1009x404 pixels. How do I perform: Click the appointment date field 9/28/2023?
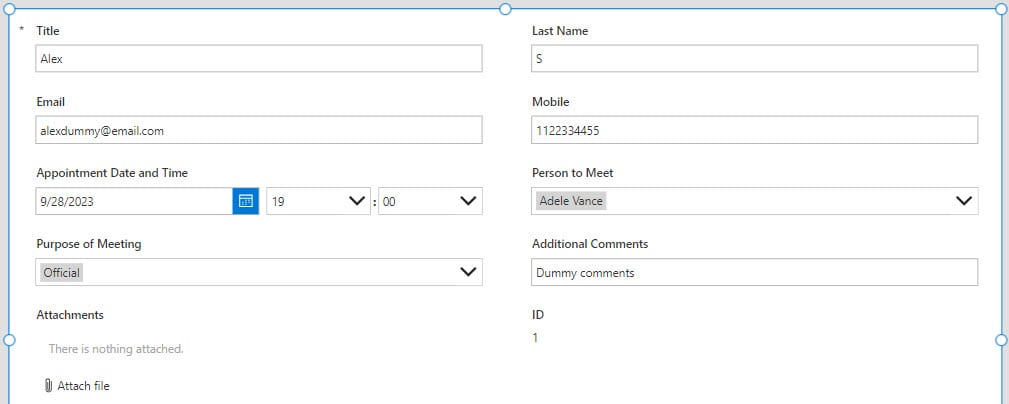[x=134, y=201]
